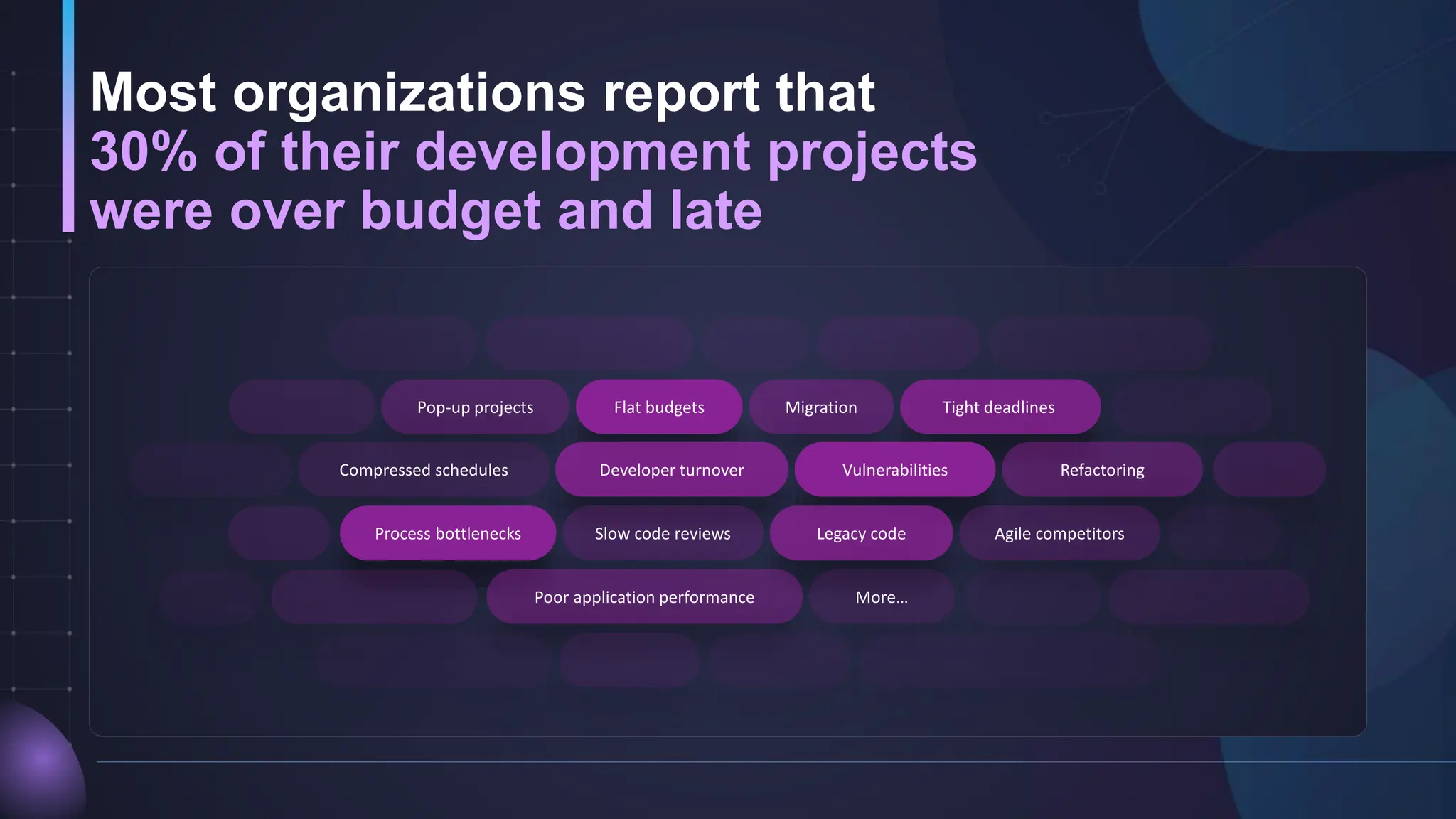Click the 'Legacy code' pill
The image size is (1456, 819).
[x=861, y=533]
